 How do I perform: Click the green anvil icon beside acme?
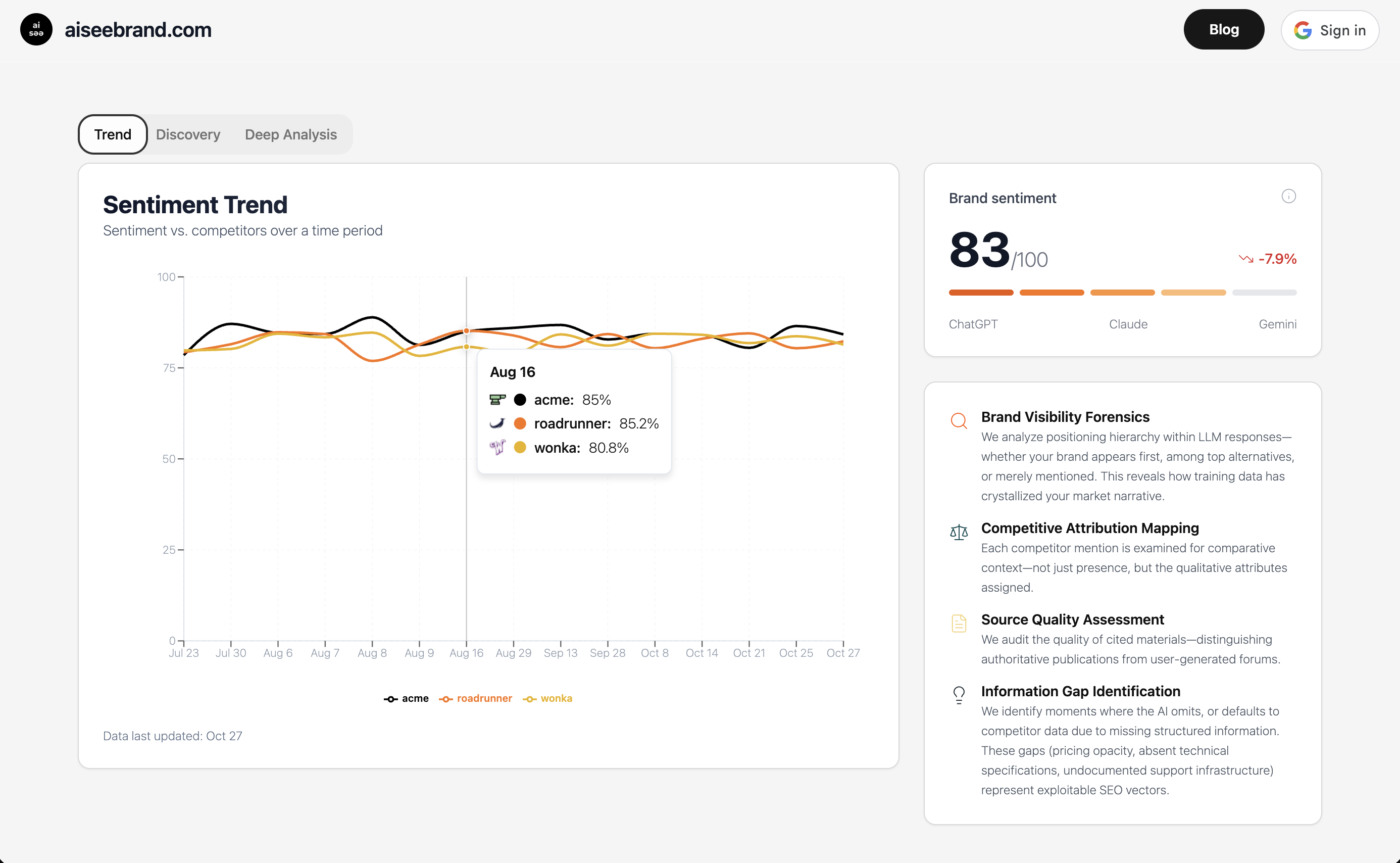497,400
